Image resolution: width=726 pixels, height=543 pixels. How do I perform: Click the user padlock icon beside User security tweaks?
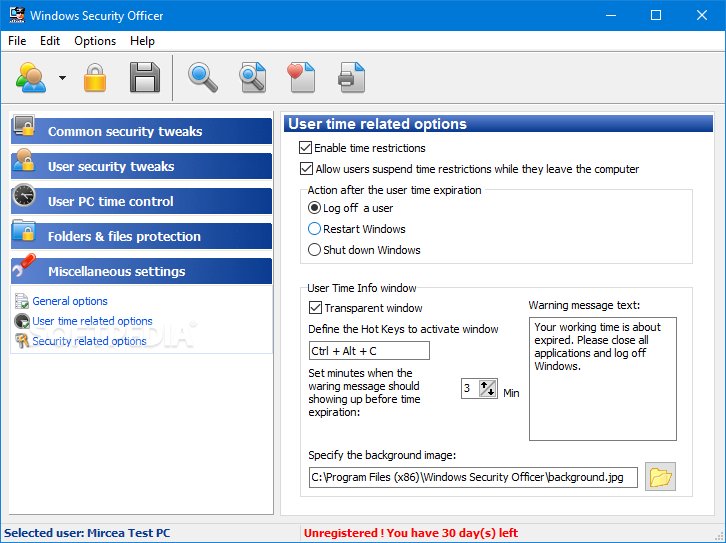click(x=24, y=160)
